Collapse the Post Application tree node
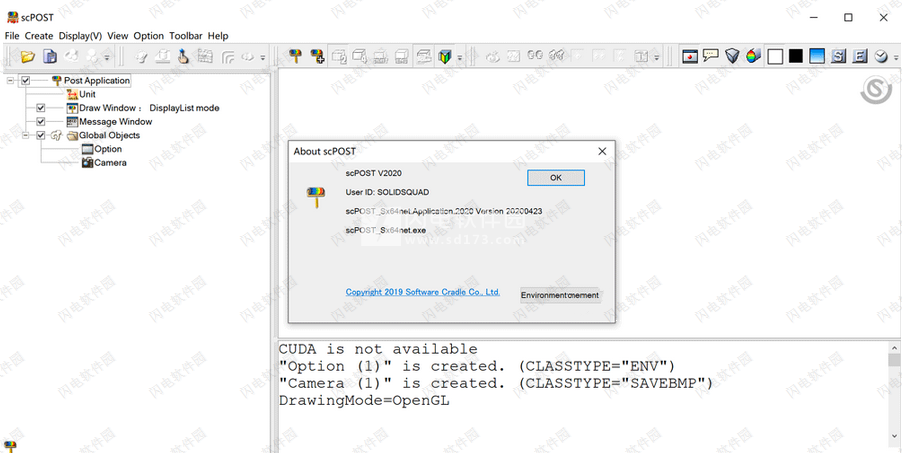 [10, 81]
